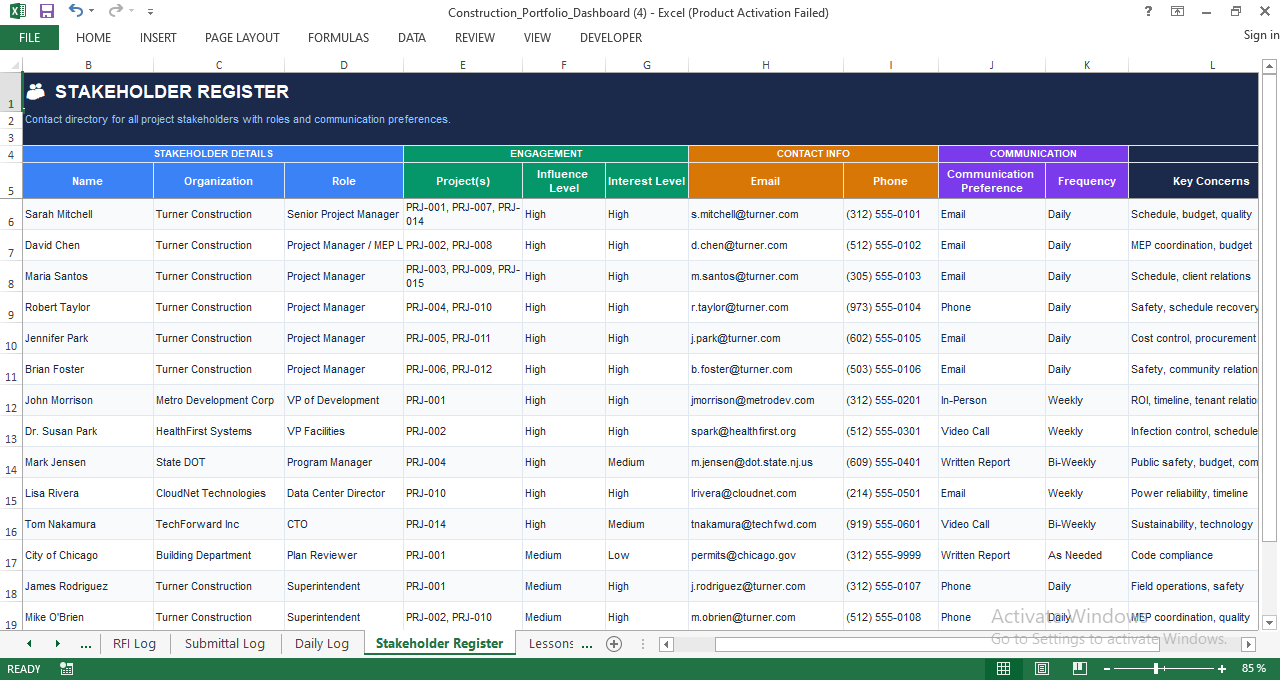This screenshot has width=1280, height=680.
Task: Click the Sign in link
Action: click(1261, 35)
